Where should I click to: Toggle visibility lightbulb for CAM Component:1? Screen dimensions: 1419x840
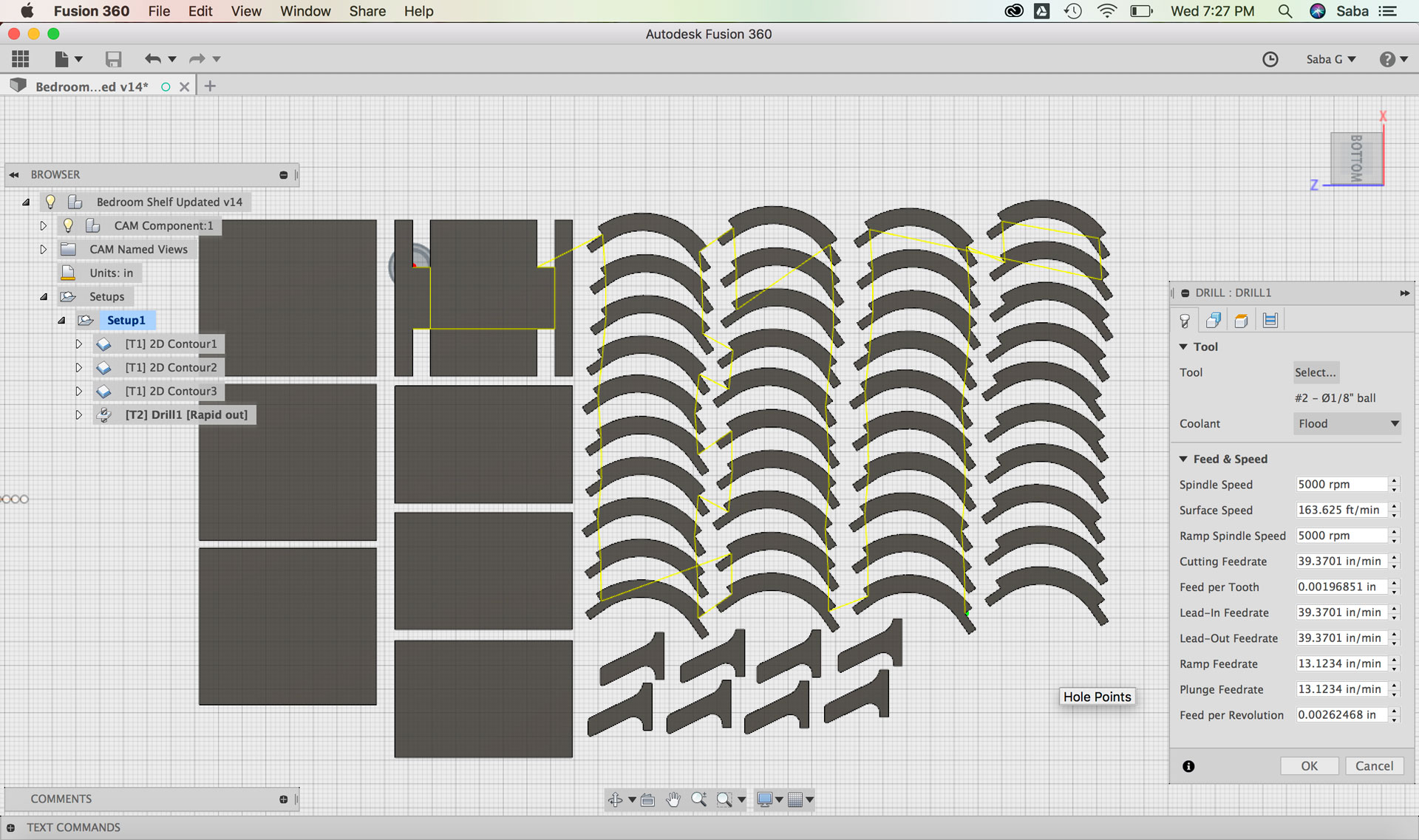click(68, 225)
